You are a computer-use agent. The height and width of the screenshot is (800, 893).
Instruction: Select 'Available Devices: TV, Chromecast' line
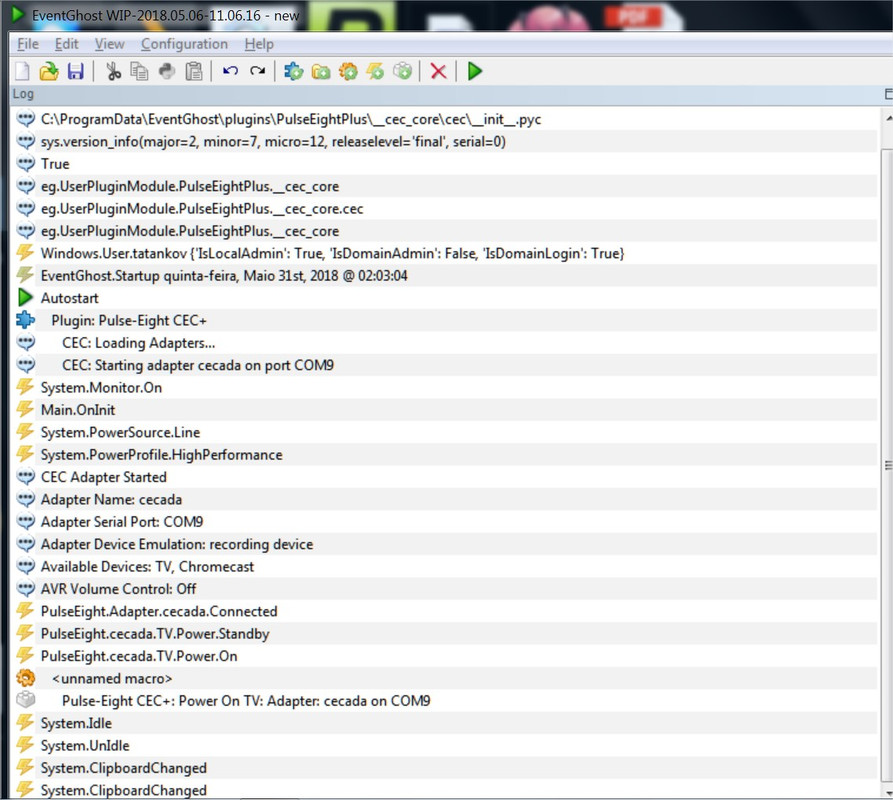[x=446, y=567]
